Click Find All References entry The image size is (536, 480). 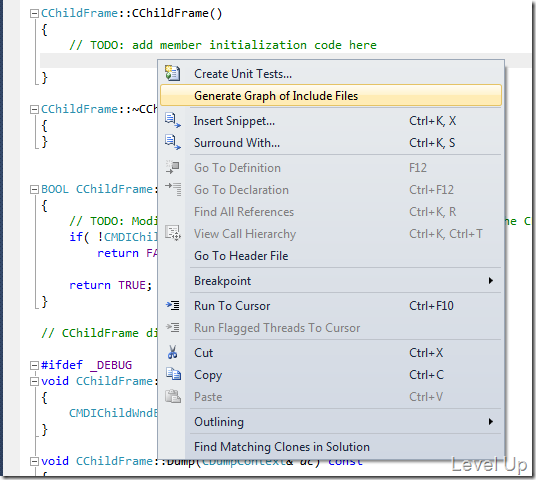click(331, 212)
